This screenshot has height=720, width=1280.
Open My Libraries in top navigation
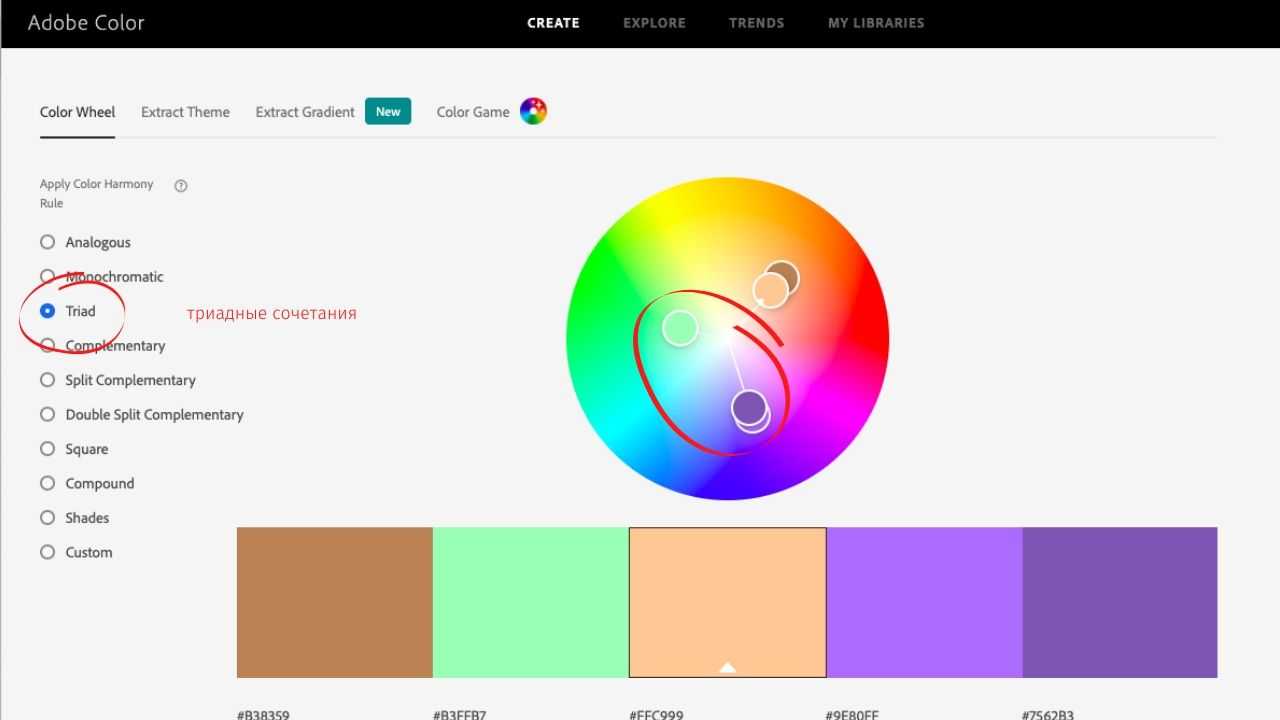point(876,23)
